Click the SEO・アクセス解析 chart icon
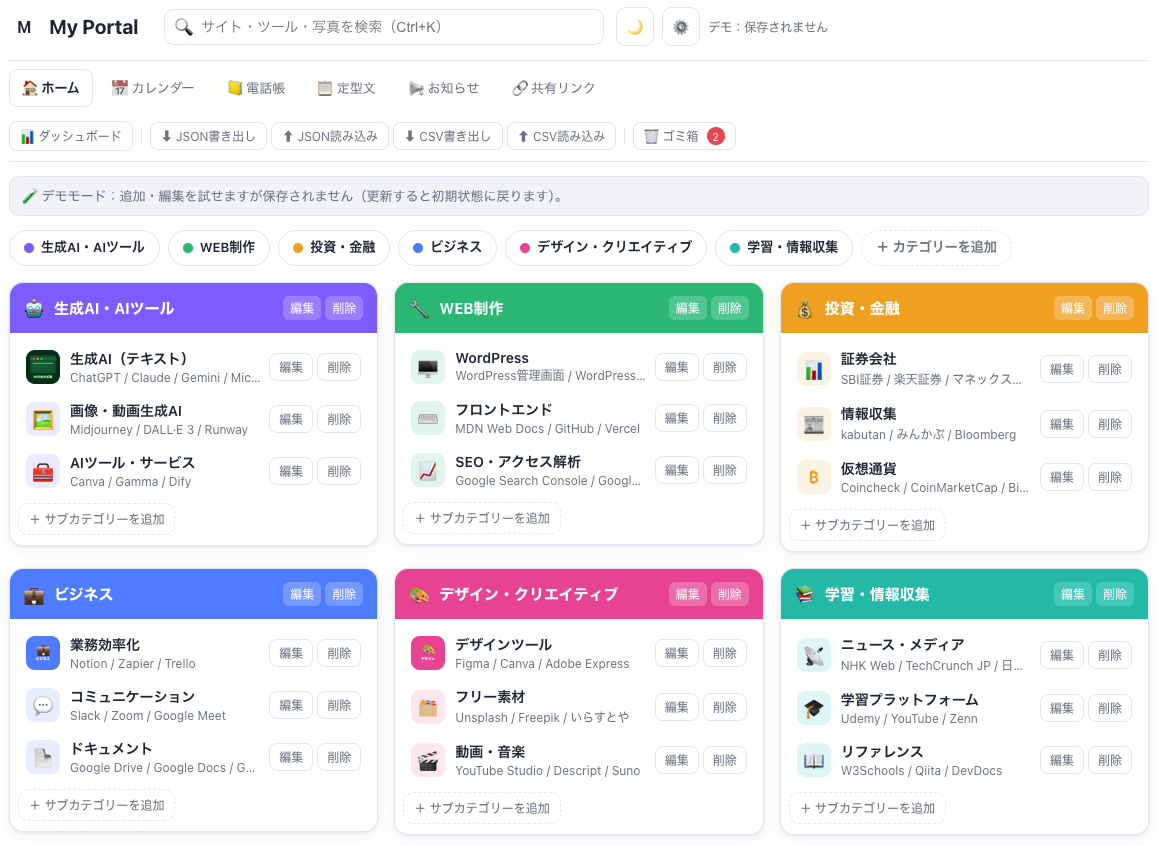The height and width of the screenshot is (846, 1166). point(428,471)
